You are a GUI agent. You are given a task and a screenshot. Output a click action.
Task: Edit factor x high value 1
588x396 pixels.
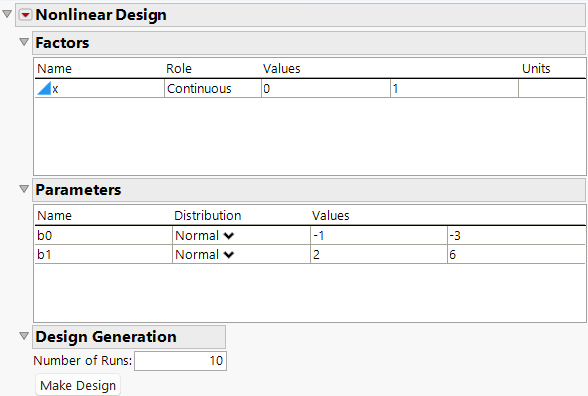coord(454,88)
